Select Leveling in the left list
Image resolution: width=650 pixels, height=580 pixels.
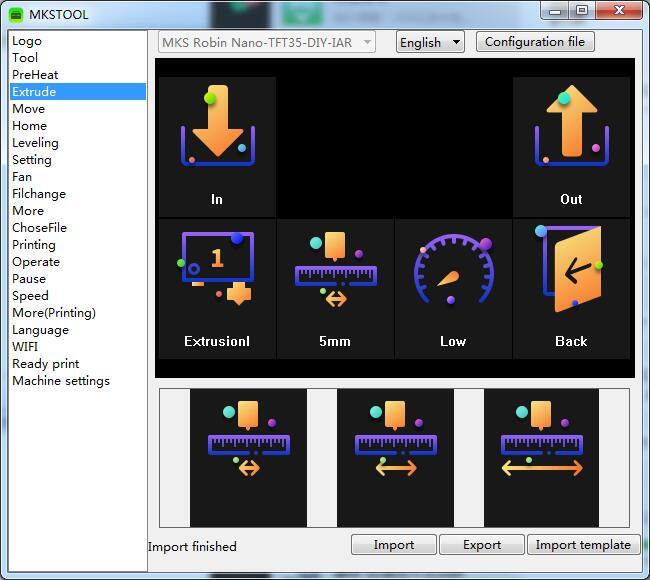click(35, 143)
